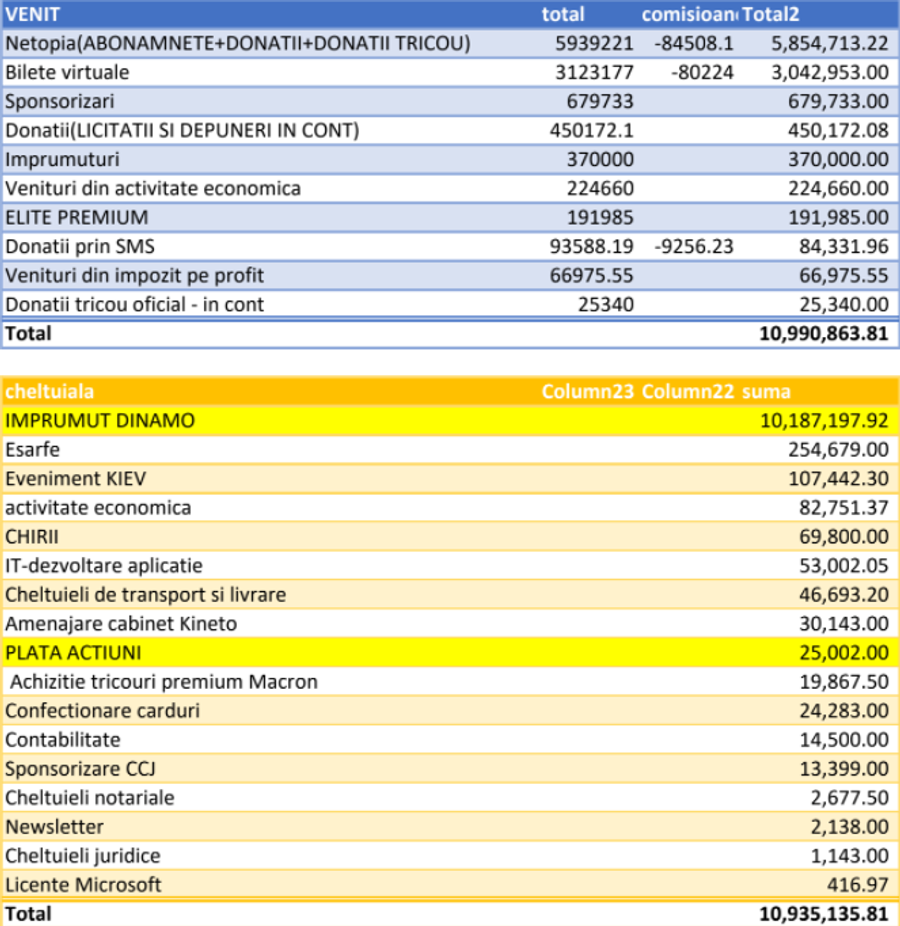Click income total 10,990,863.81

click(824, 334)
